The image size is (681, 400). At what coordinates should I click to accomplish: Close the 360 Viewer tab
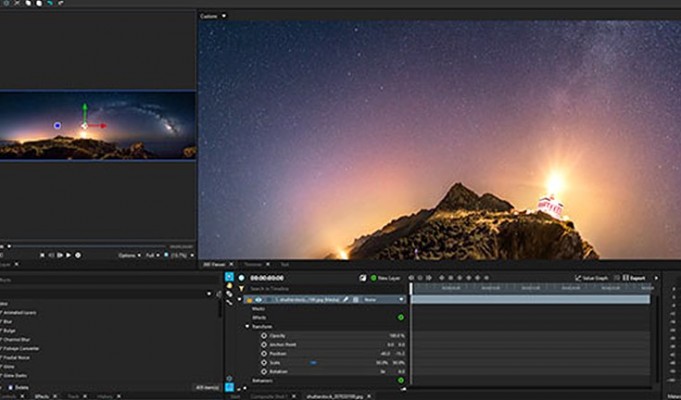point(231,264)
